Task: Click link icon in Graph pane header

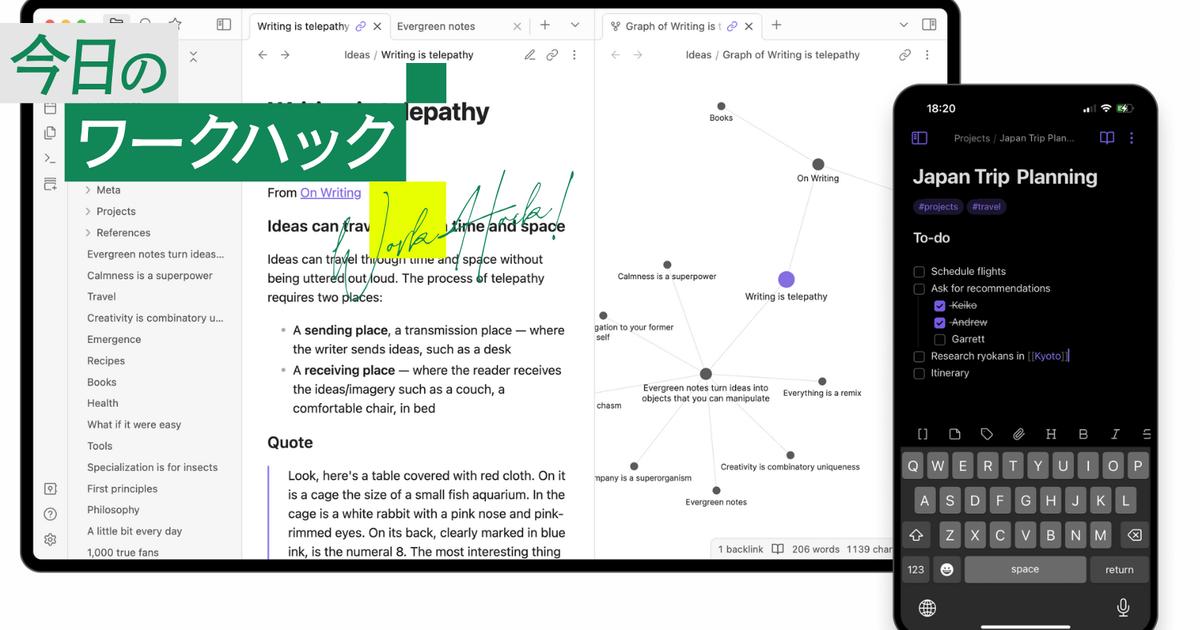Action: [x=905, y=55]
